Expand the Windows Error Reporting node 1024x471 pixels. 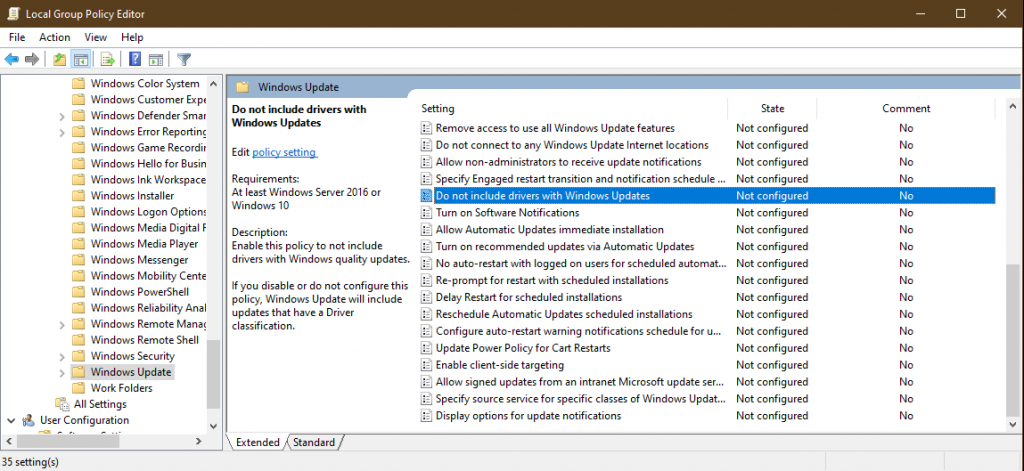[62, 132]
